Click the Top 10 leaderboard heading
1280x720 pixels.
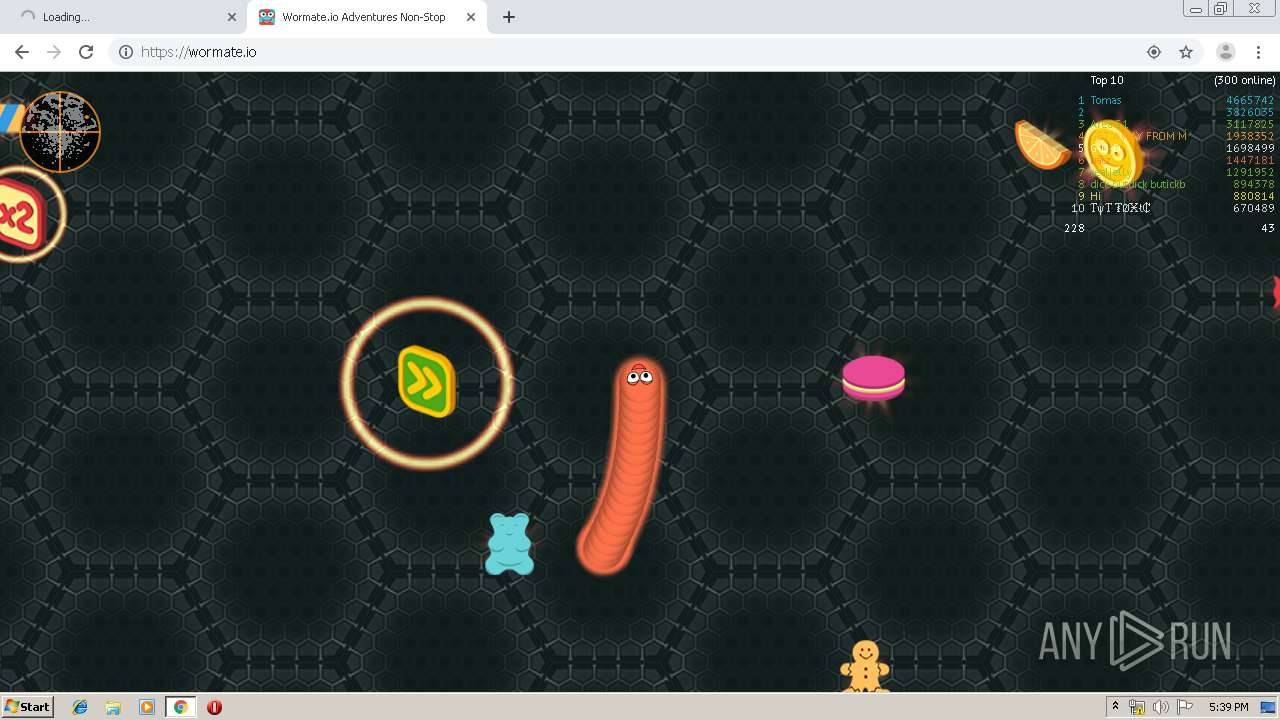[x=1107, y=80]
